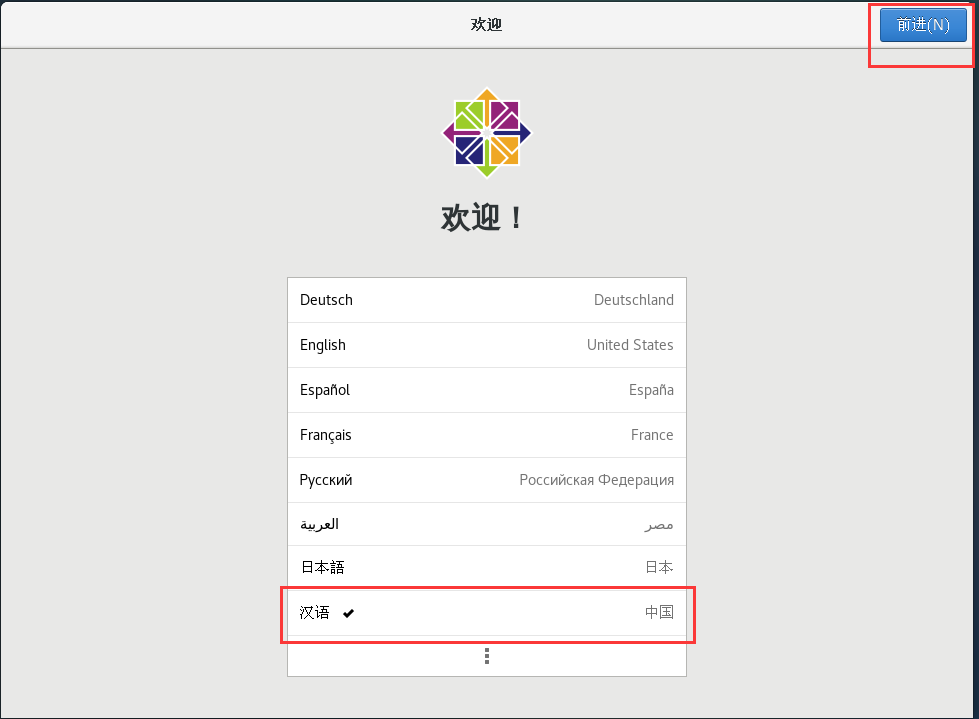
Task: Click the United States region label
Action: 630,344
